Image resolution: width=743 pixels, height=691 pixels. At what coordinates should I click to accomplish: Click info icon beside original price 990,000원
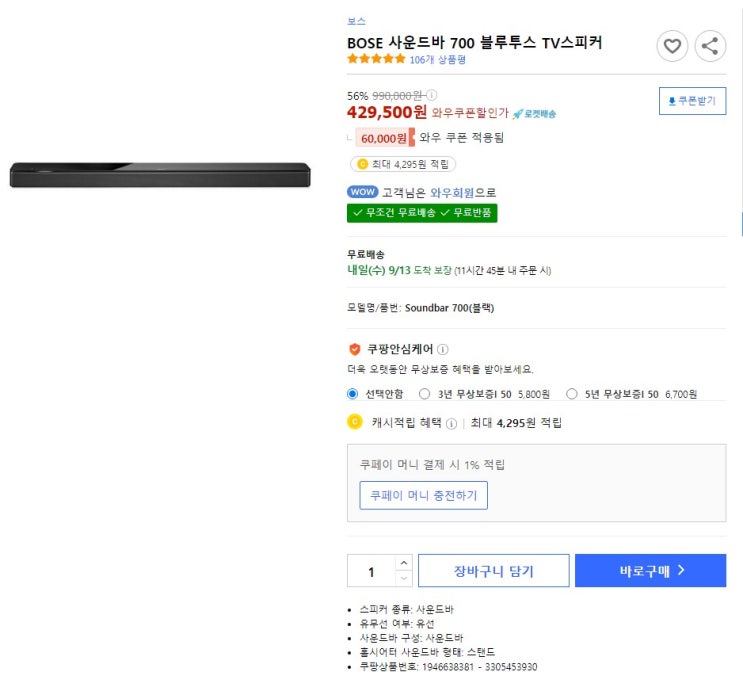[432, 95]
